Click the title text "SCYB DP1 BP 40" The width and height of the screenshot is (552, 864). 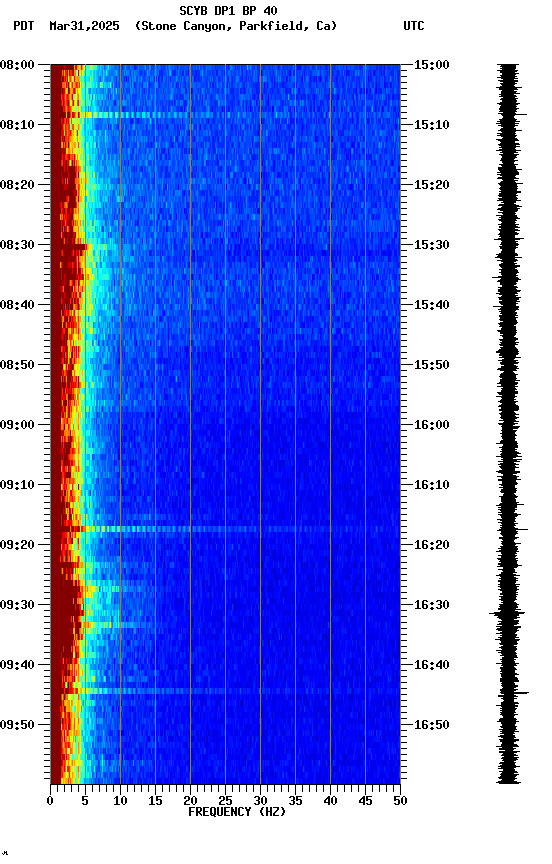(x=228, y=10)
